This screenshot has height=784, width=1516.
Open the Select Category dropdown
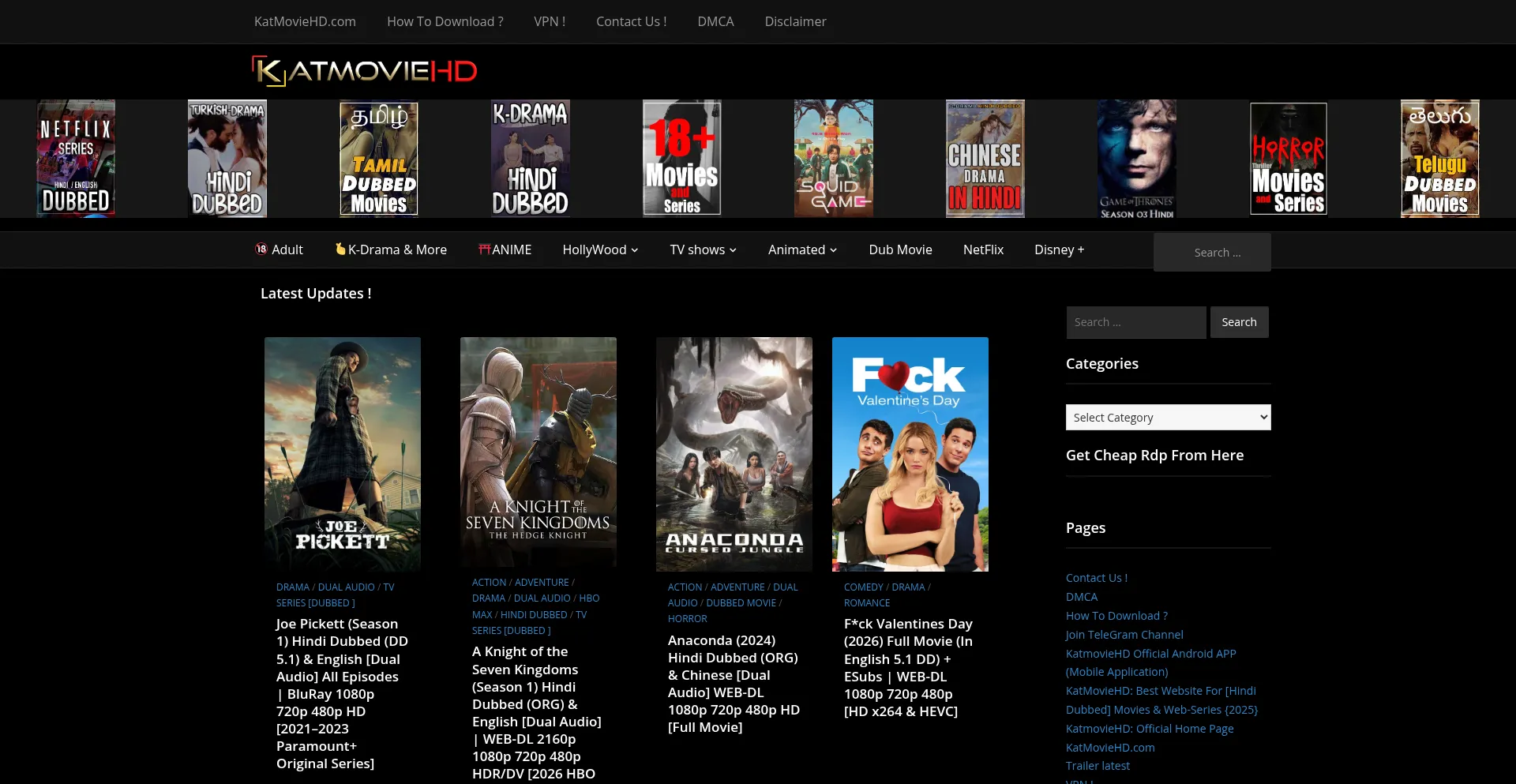pos(1168,417)
